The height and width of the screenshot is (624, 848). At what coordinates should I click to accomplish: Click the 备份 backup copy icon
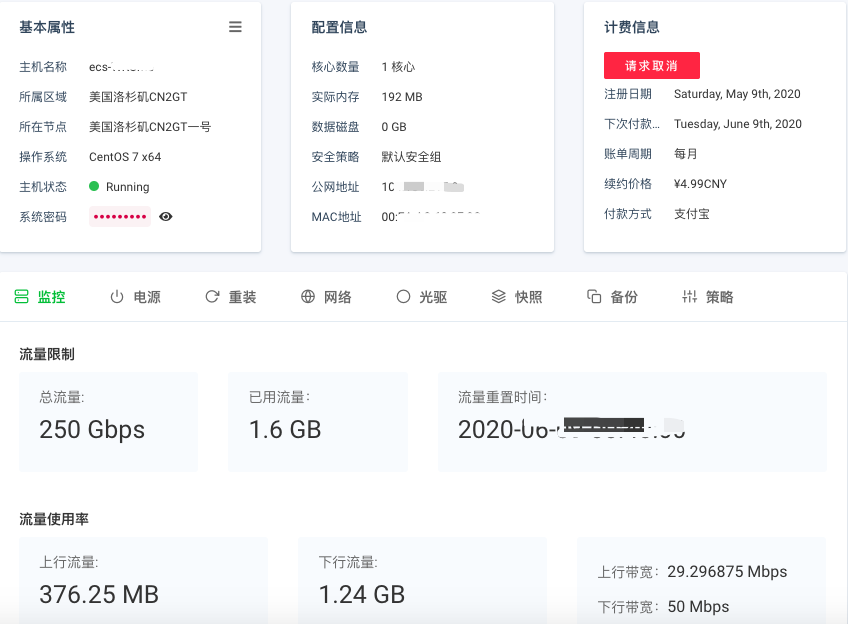[x=594, y=297]
